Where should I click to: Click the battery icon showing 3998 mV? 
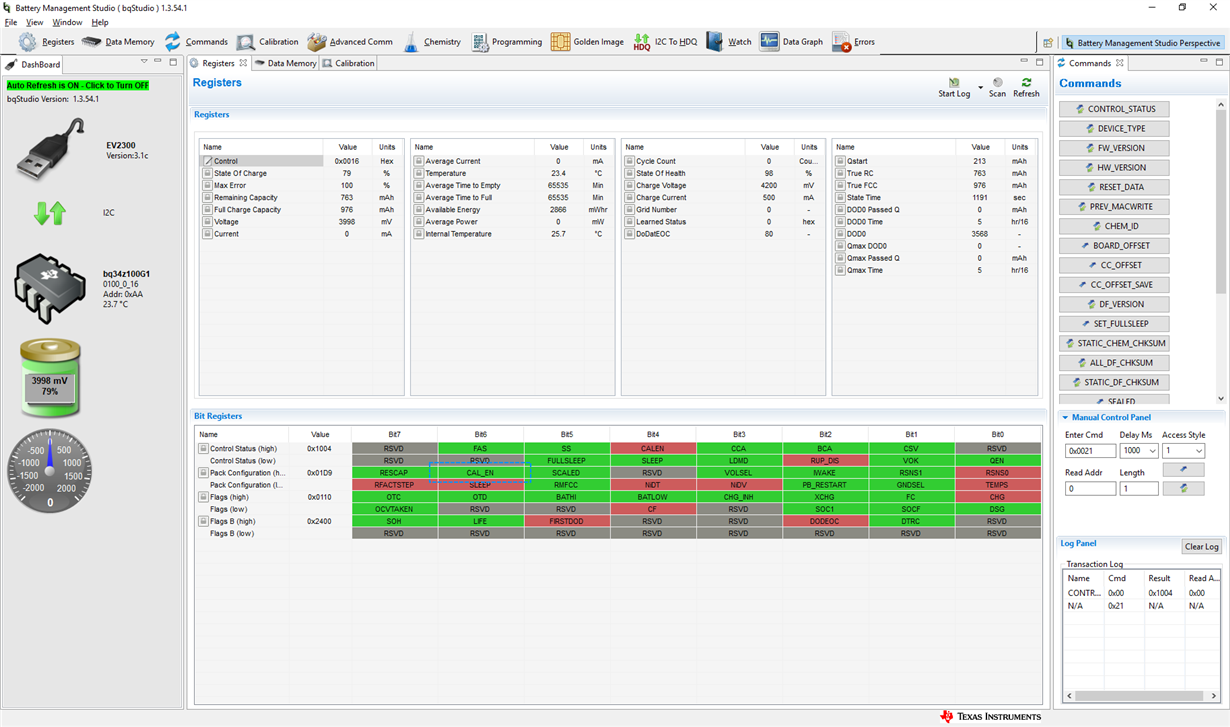[x=51, y=380]
